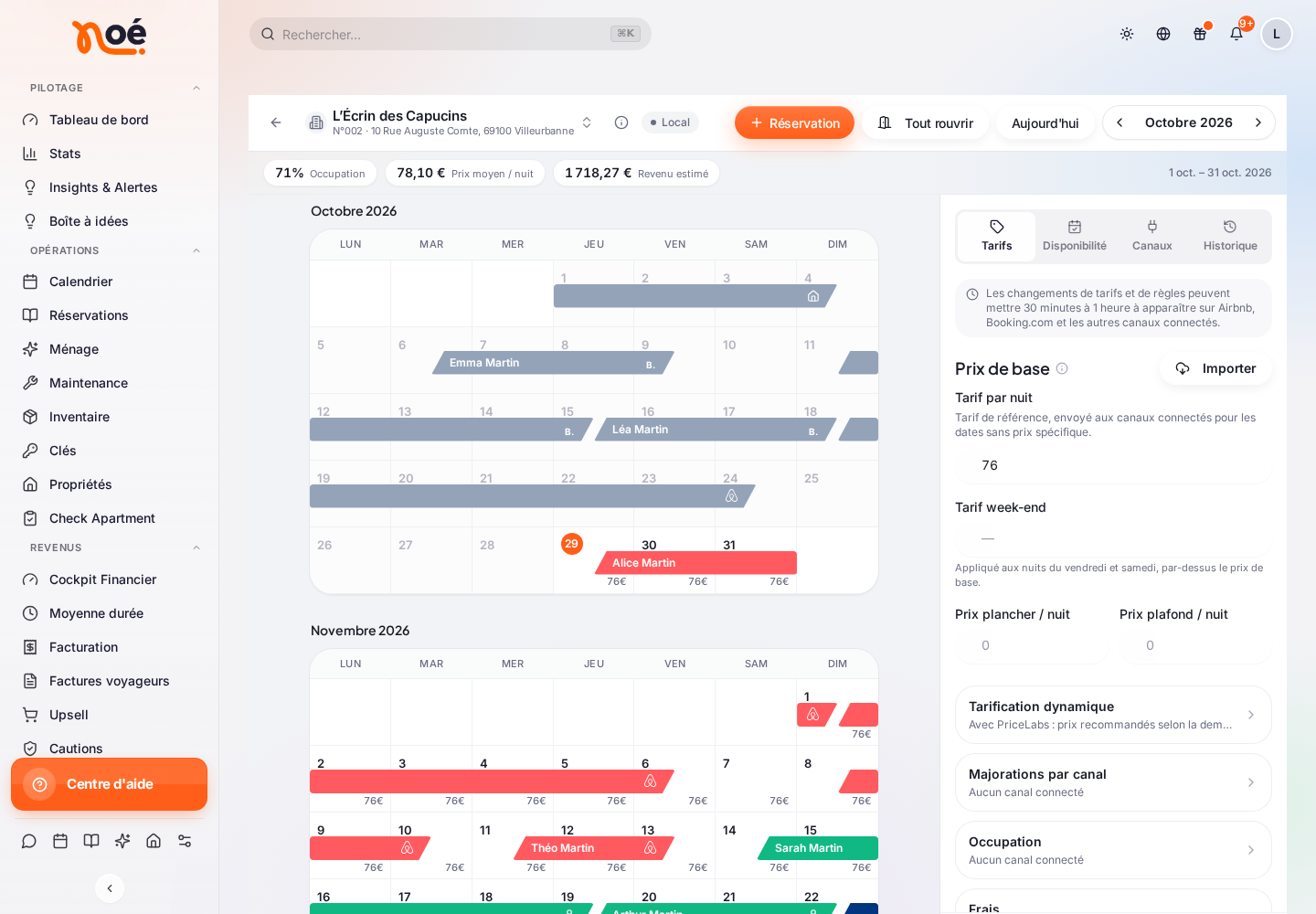Viewport: 1316px width, 914px height.
Task: Open book icon in bottom bar
Action: point(91,841)
